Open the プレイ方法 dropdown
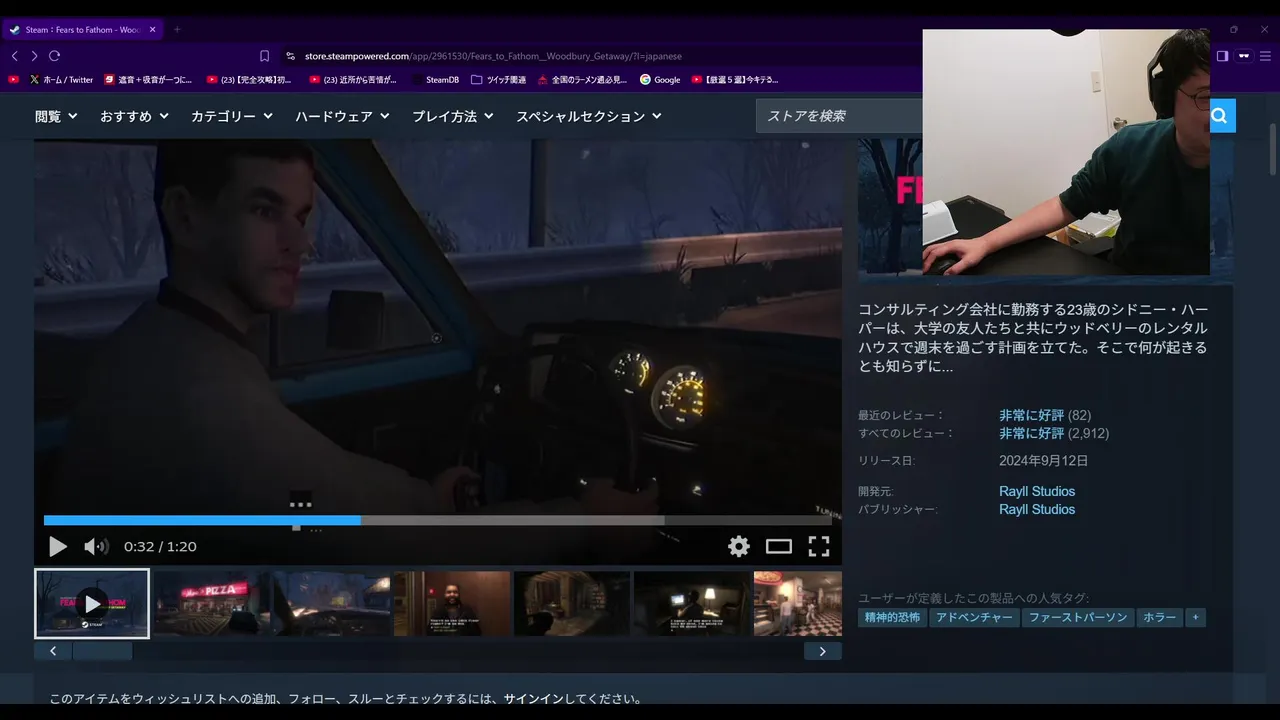 click(x=453, y=116)
